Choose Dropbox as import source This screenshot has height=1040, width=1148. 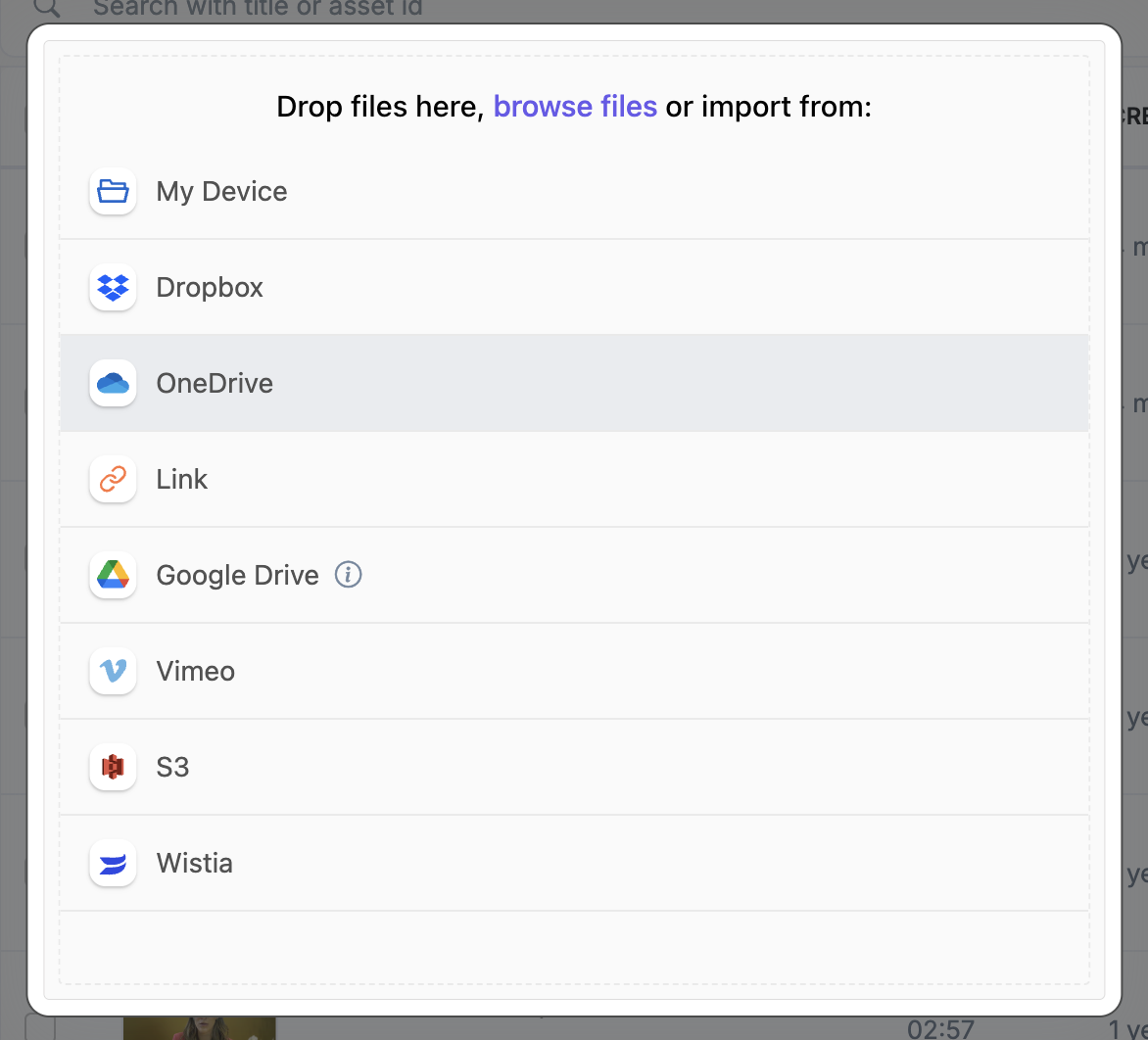click(575, 287)
